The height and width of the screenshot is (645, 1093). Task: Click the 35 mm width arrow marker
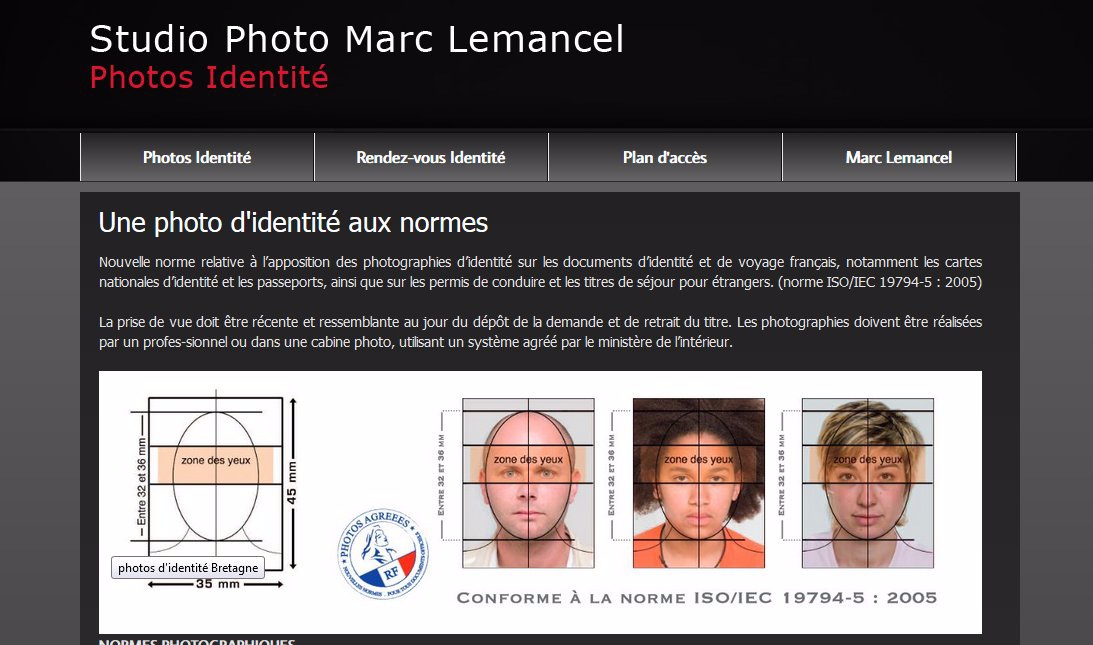coord(216,584)
